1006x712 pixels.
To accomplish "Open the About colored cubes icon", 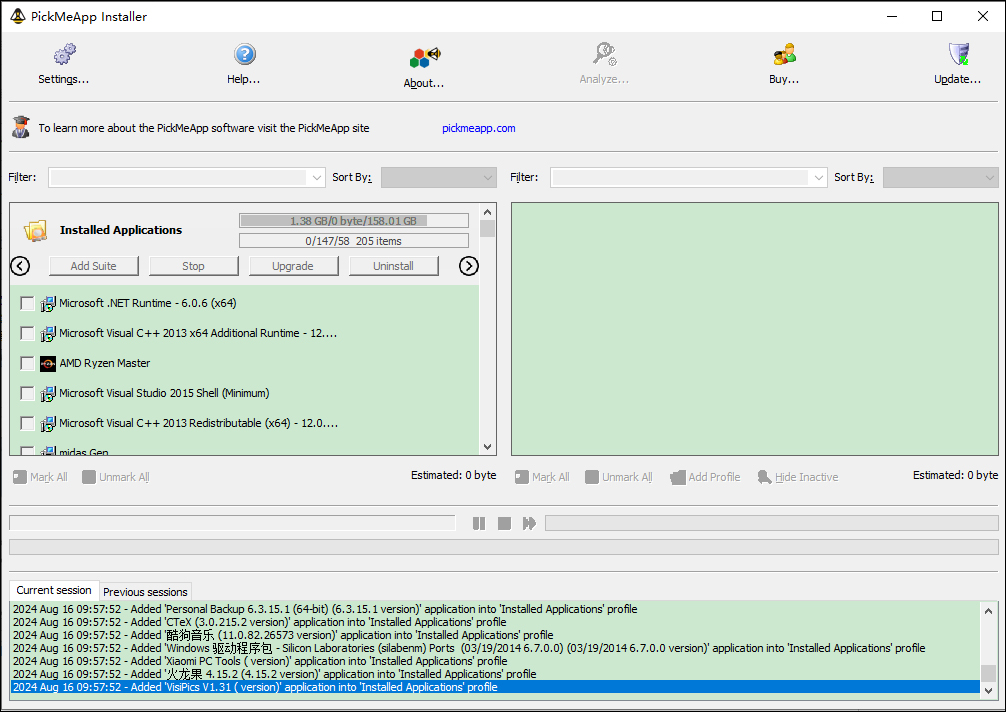I will (x=425, y=58).
